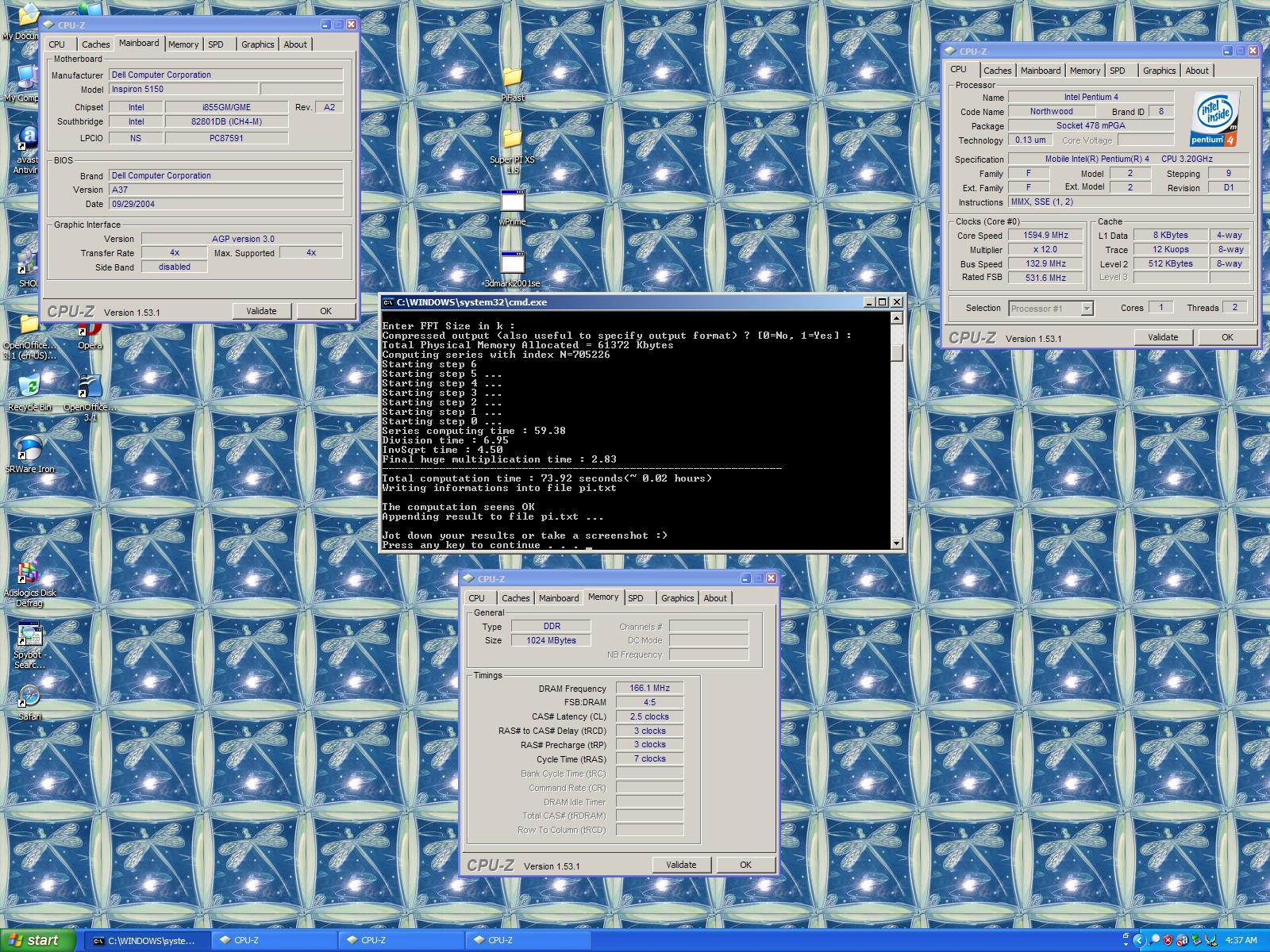The height and width of the screenshot is (952, 1270).
Task: Click the Multiplier x 12.0 value
Action: pos(1046,250)
